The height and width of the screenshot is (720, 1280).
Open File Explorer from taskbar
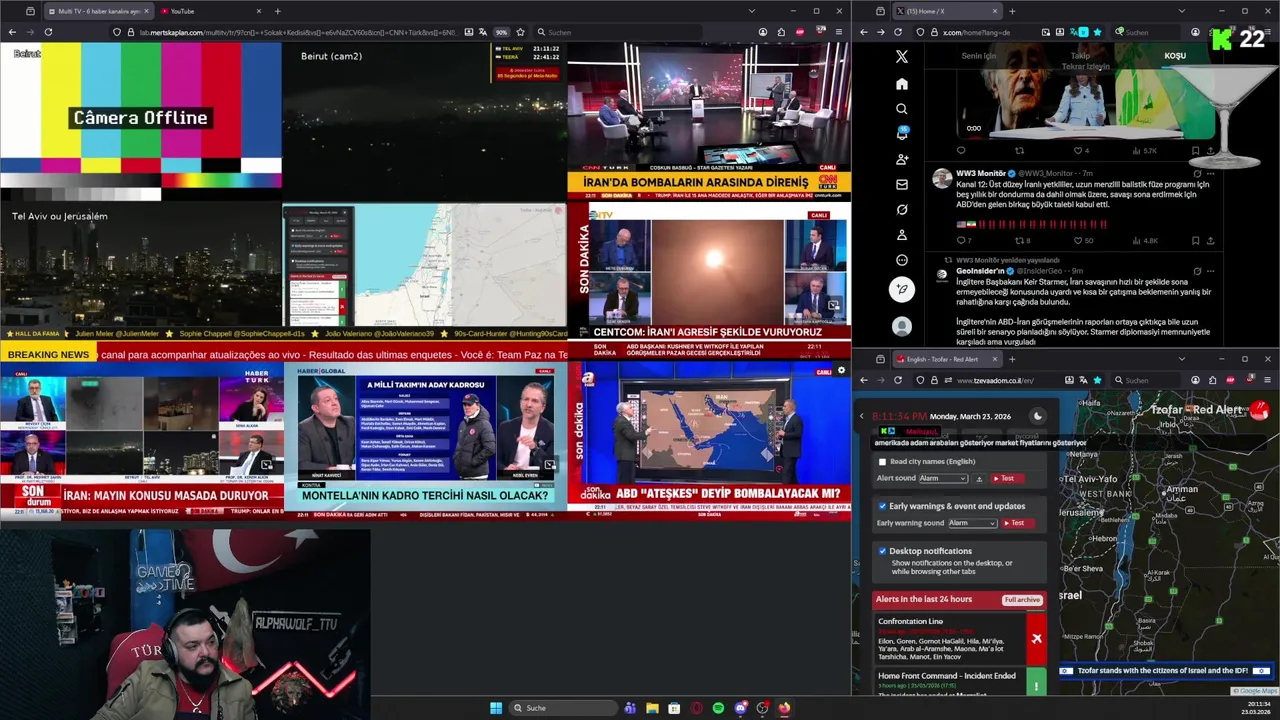[652, 708]
